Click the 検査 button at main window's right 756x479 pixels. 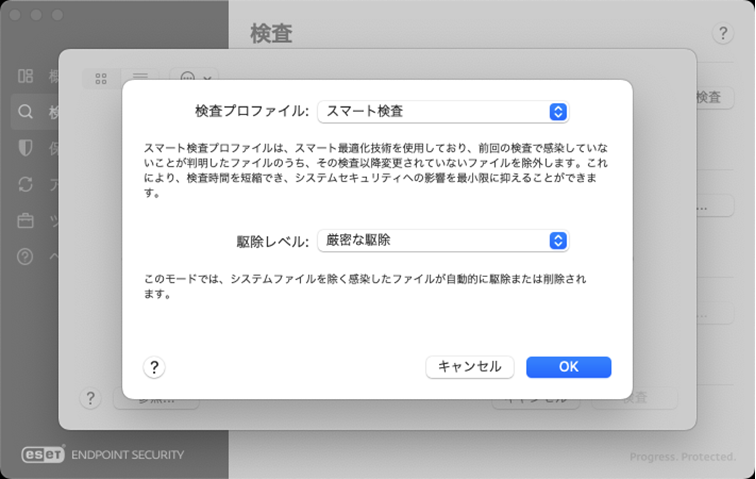[715, 97]
